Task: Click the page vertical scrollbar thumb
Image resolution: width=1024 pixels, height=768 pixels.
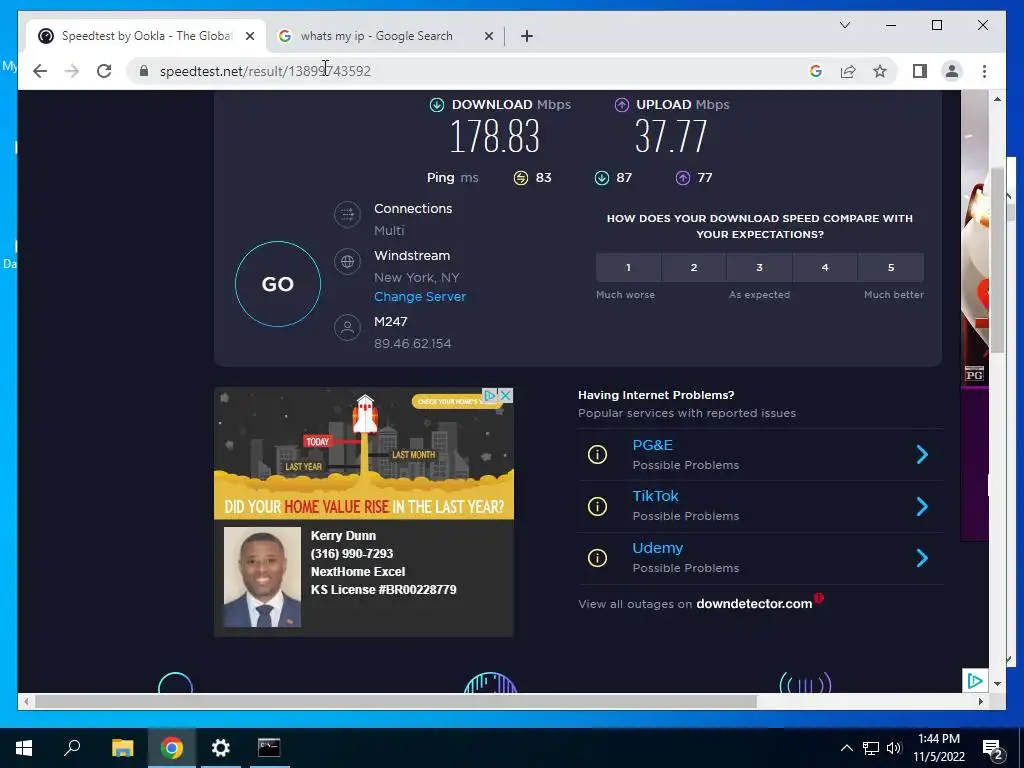Action: click(997, 259)
